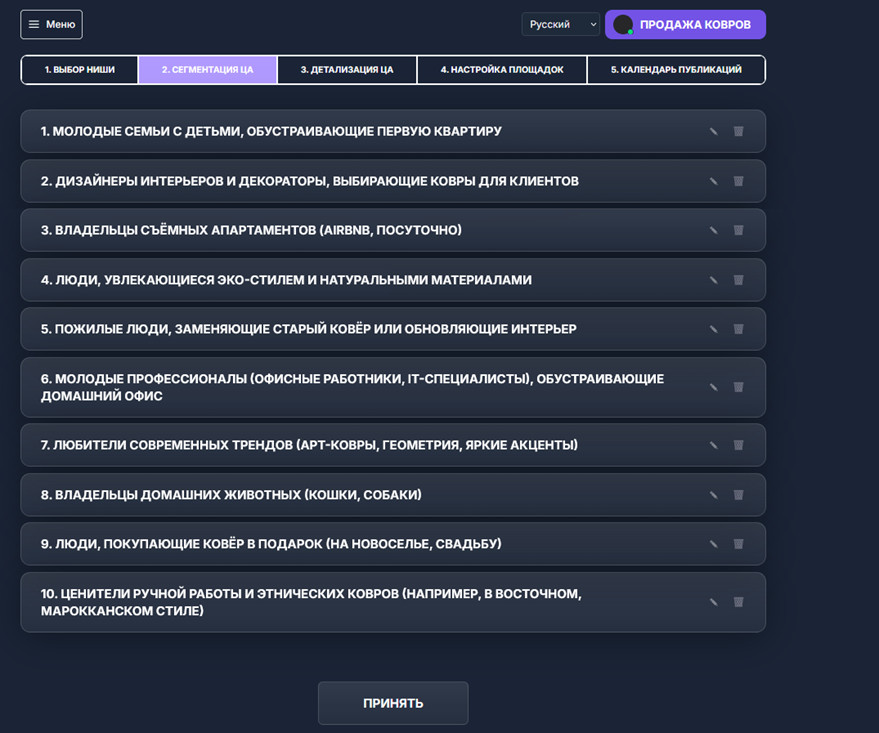This screenshot has height=733, width=879.
Task: Delete segment 9 about carpet gift buyers
Action: click(738, 544)
